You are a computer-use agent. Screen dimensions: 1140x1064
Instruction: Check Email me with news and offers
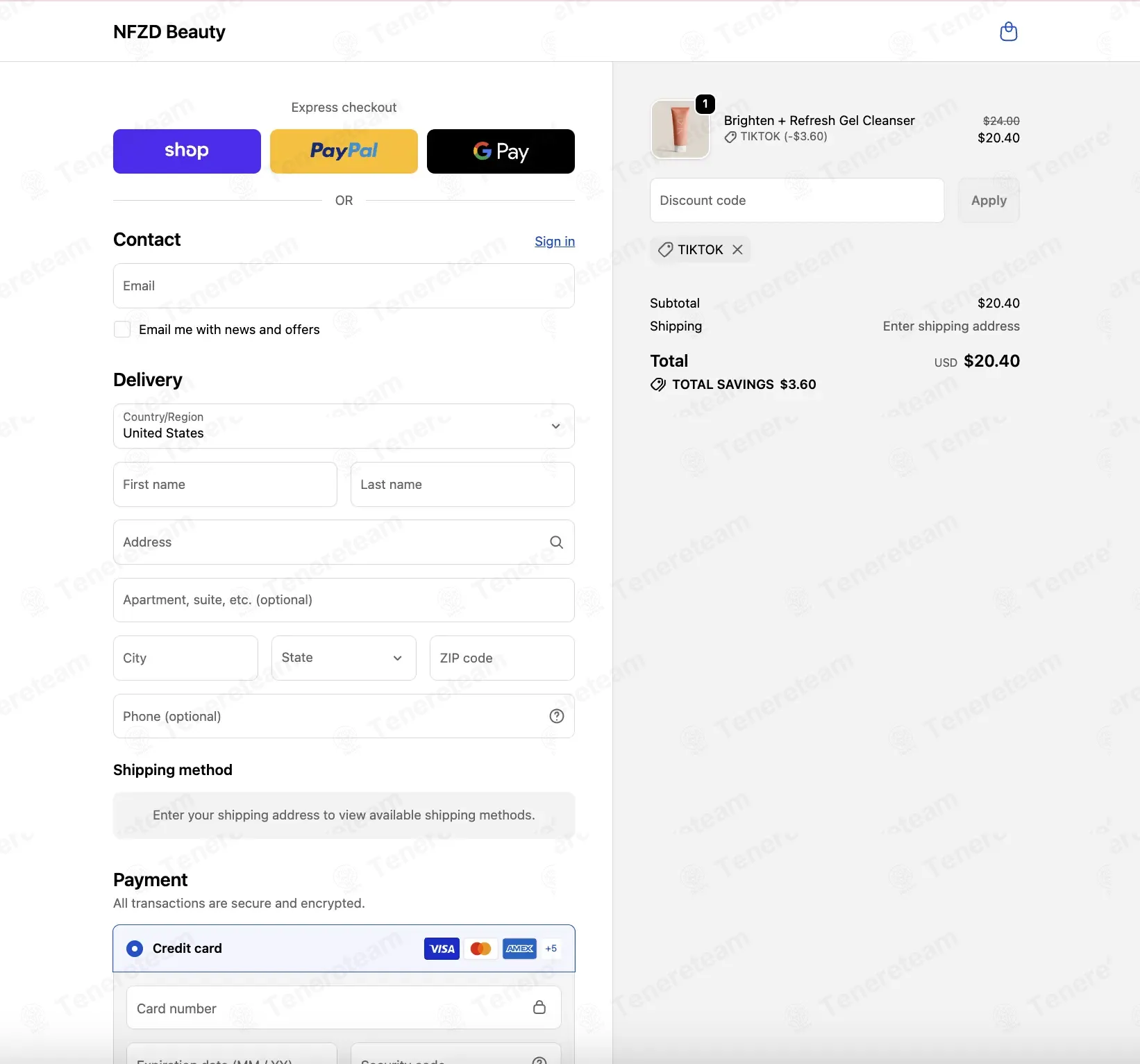(122, 329)
